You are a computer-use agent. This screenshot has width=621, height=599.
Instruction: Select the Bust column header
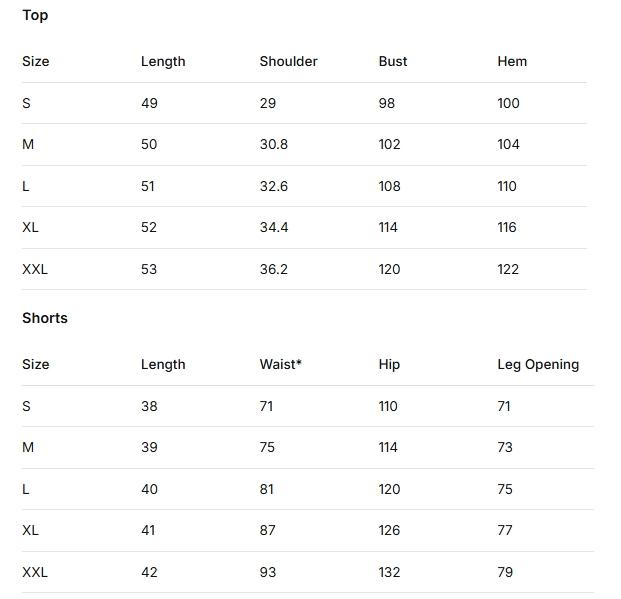coord(393,61)
